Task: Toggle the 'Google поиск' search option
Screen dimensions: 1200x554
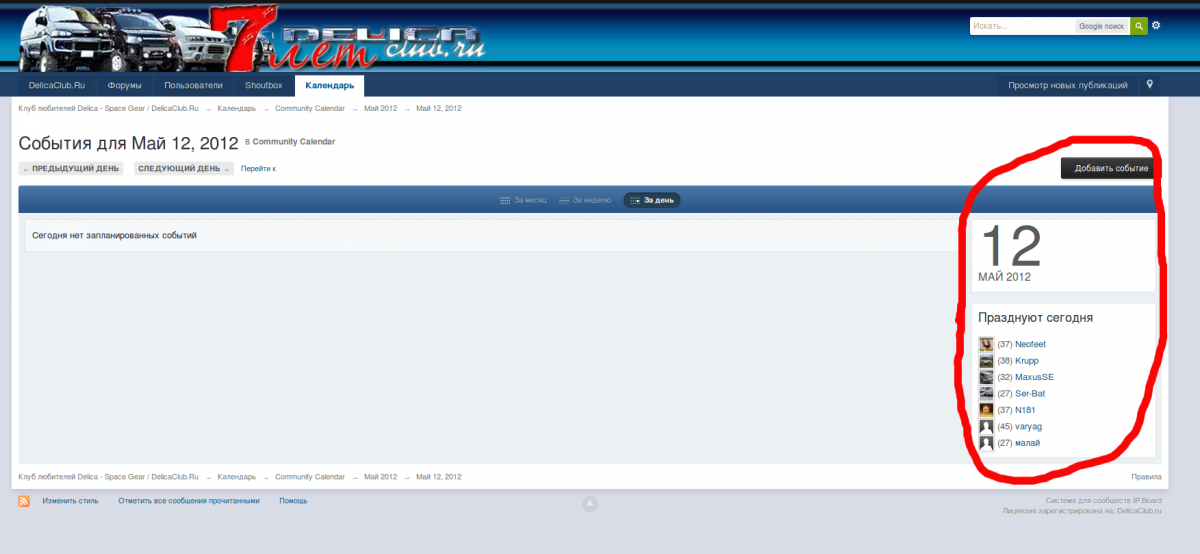Action: pyautogui.click(x=1102, y=26)
